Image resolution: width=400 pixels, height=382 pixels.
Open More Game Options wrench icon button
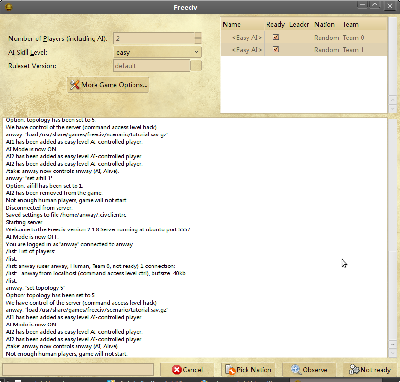click(74, 85)
